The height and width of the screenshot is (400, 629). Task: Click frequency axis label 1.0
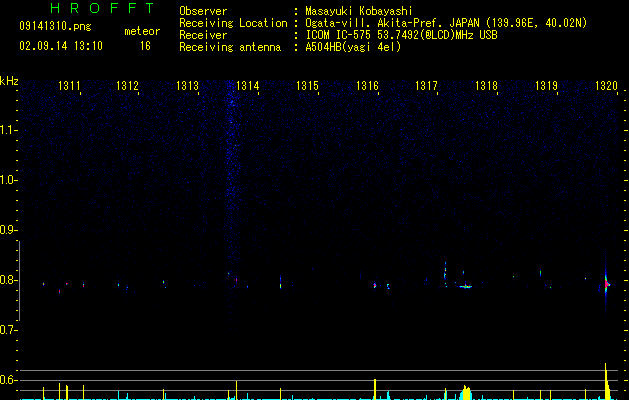8,180
